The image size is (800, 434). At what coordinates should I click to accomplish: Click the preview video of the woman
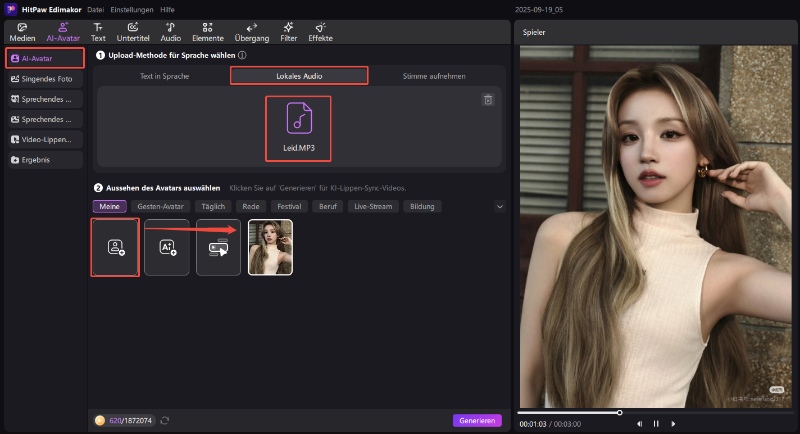click(x=656, y=226)
